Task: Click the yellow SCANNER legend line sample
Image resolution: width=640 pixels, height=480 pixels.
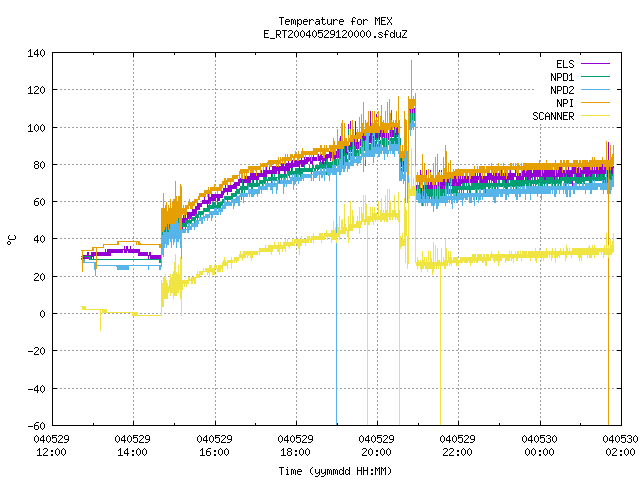Action: 595,116
